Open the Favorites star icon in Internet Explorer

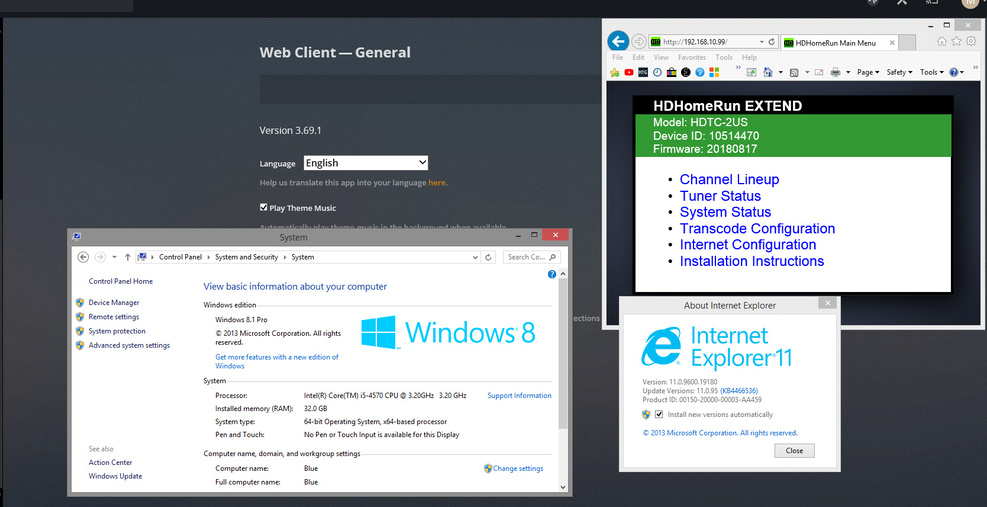[x=956, y=42]
